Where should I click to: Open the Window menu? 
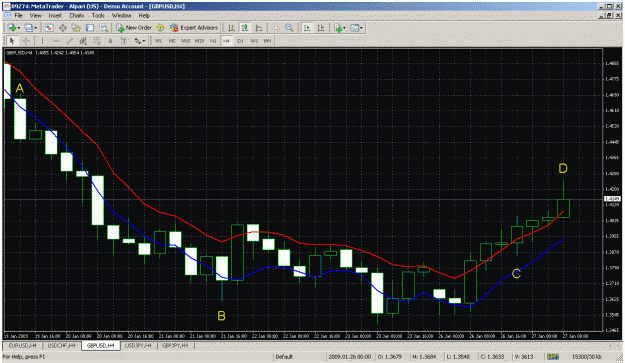[121, 16]
